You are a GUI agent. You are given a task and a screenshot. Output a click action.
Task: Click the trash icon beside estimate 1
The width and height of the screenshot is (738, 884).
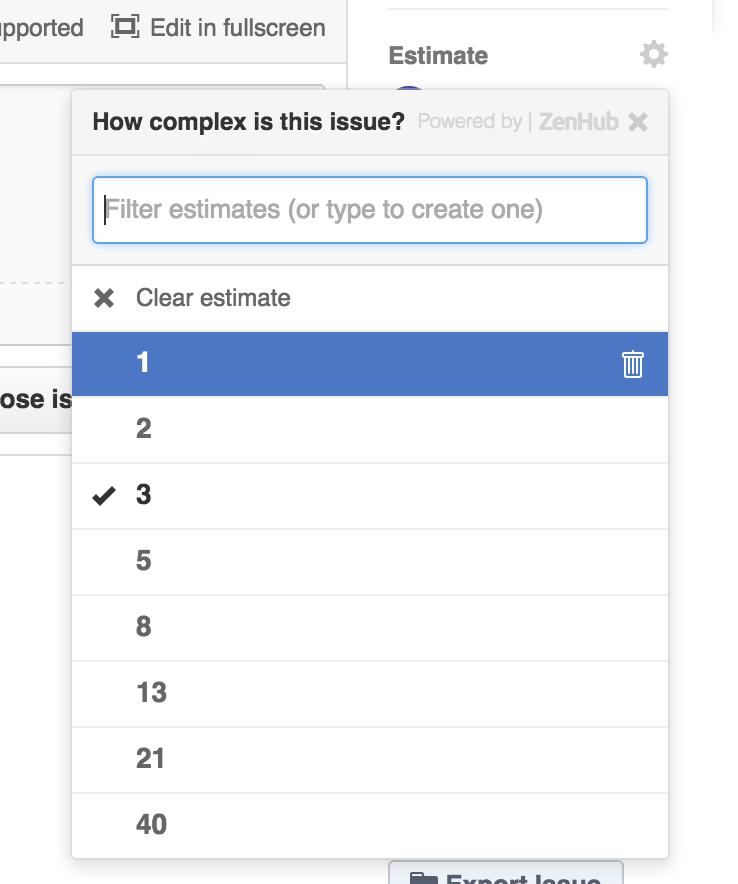tap(632, 363)
